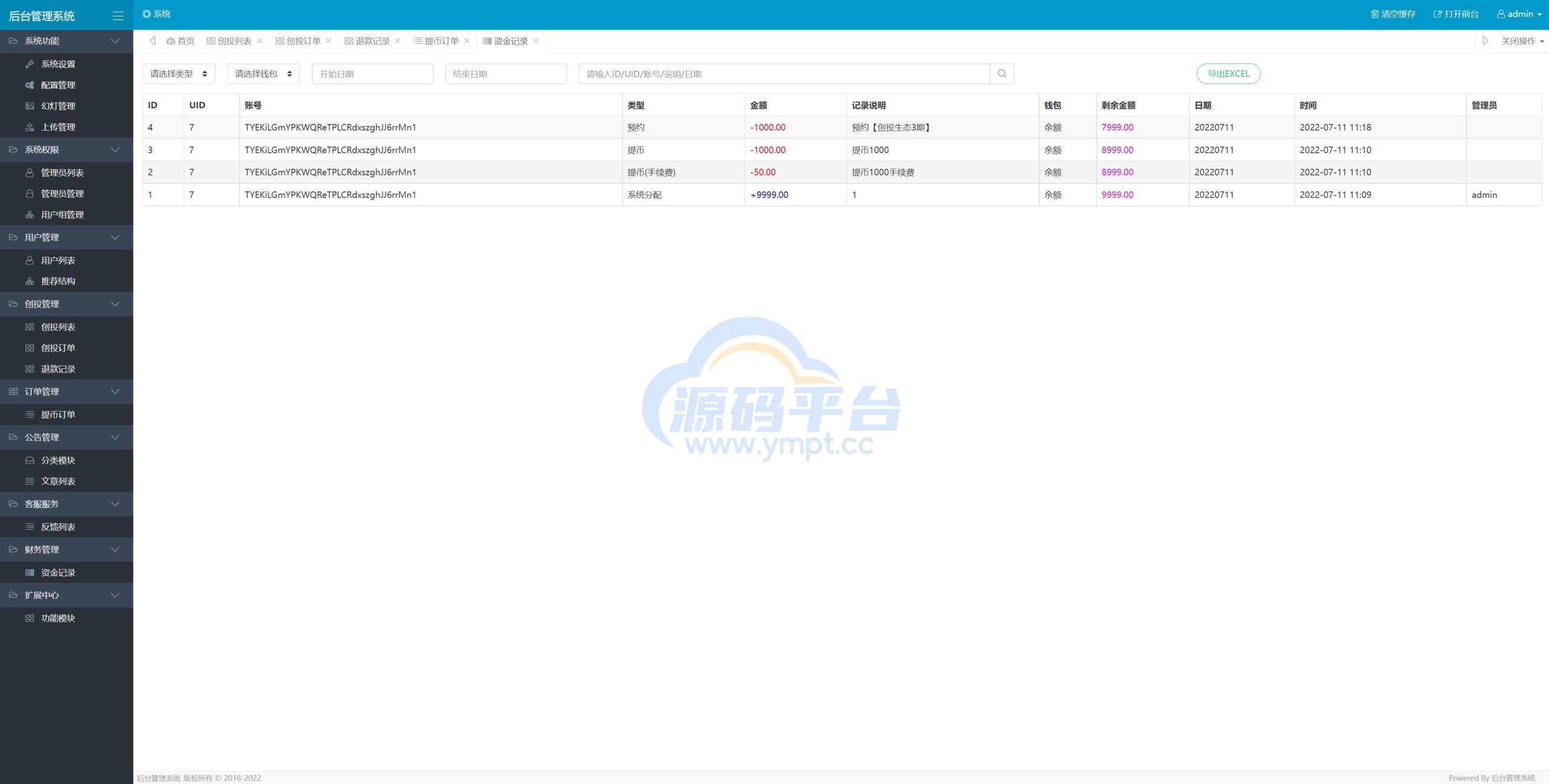Switch to the 退款记录 tab
1549x784 pixels.
click(367, 41)
